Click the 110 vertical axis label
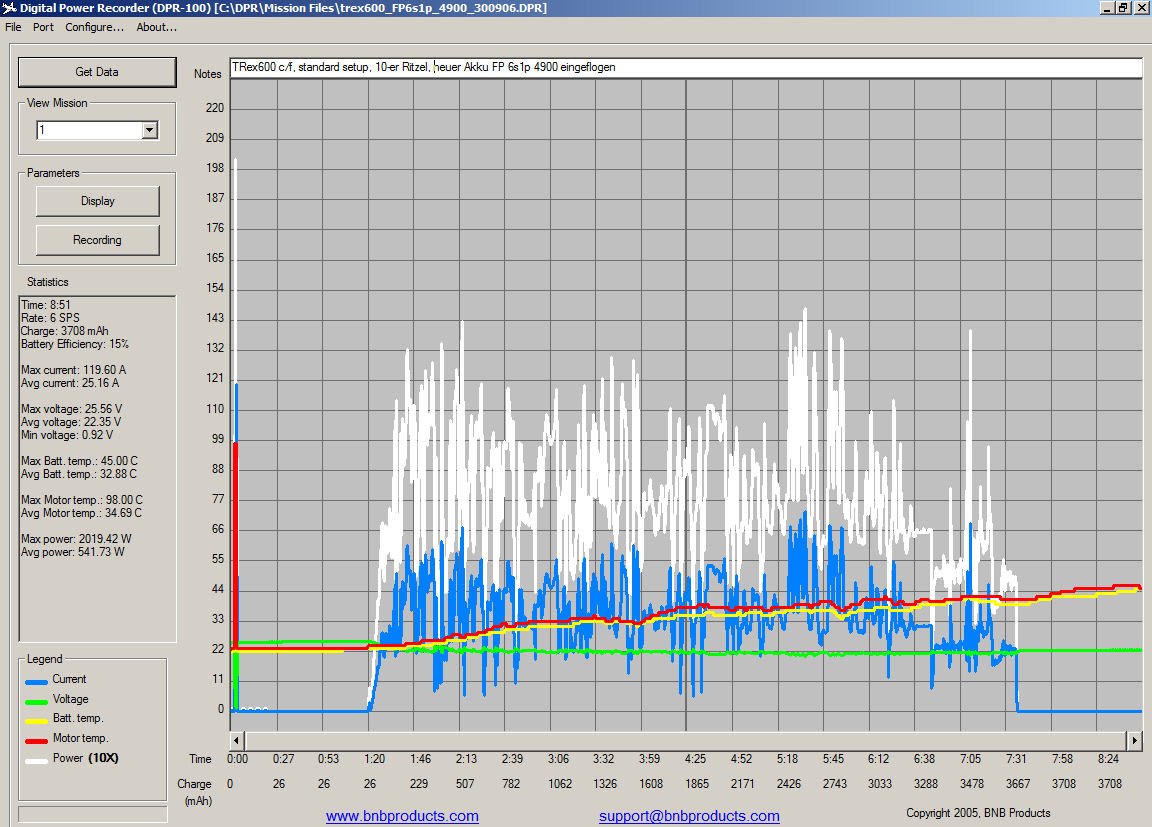 [215, 409]
